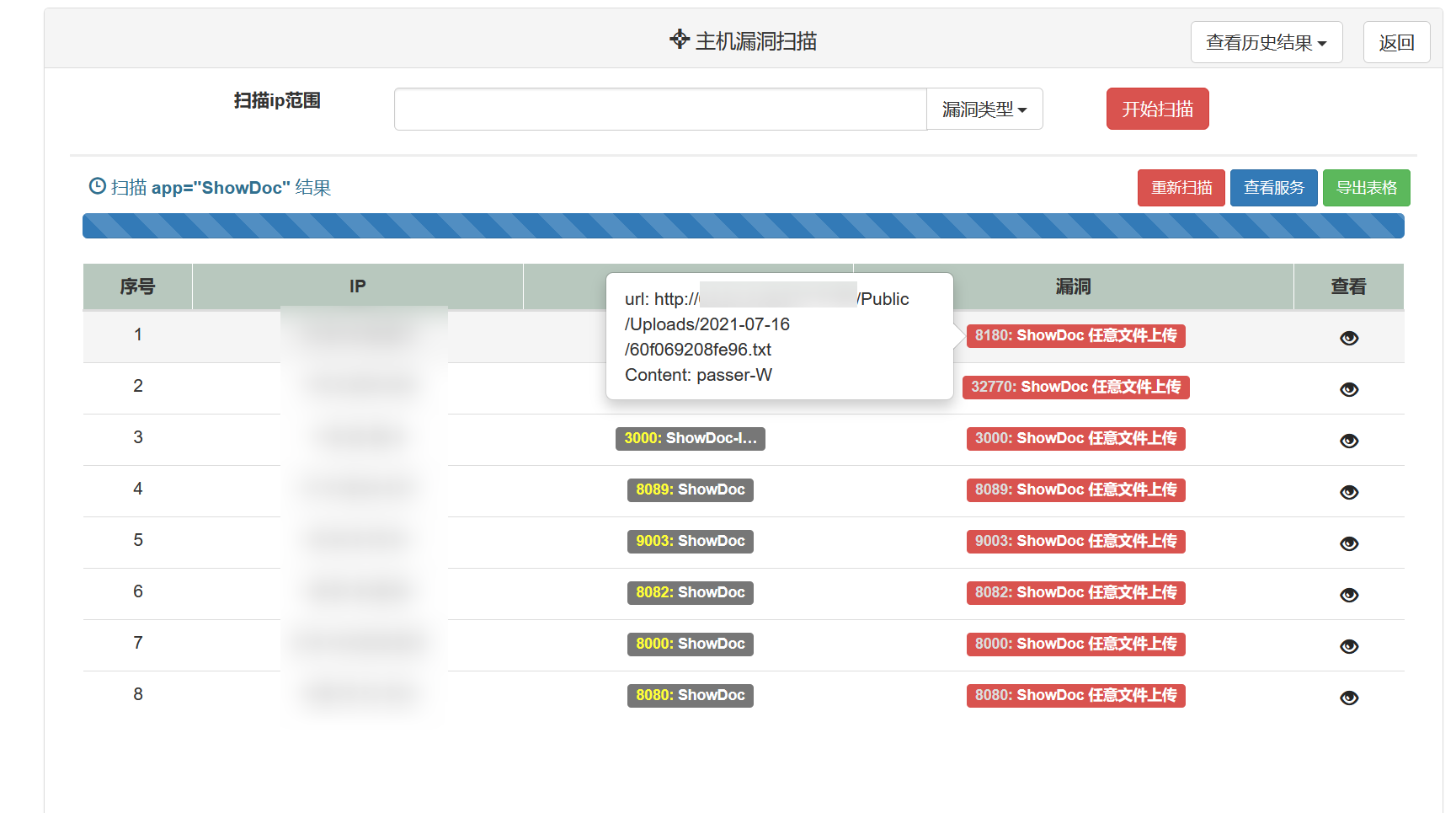Click the 8082: ShowDoc 任意文件上传 vulnerability tag
This screenshot has width=1456, height=813.
[1076, 593]
